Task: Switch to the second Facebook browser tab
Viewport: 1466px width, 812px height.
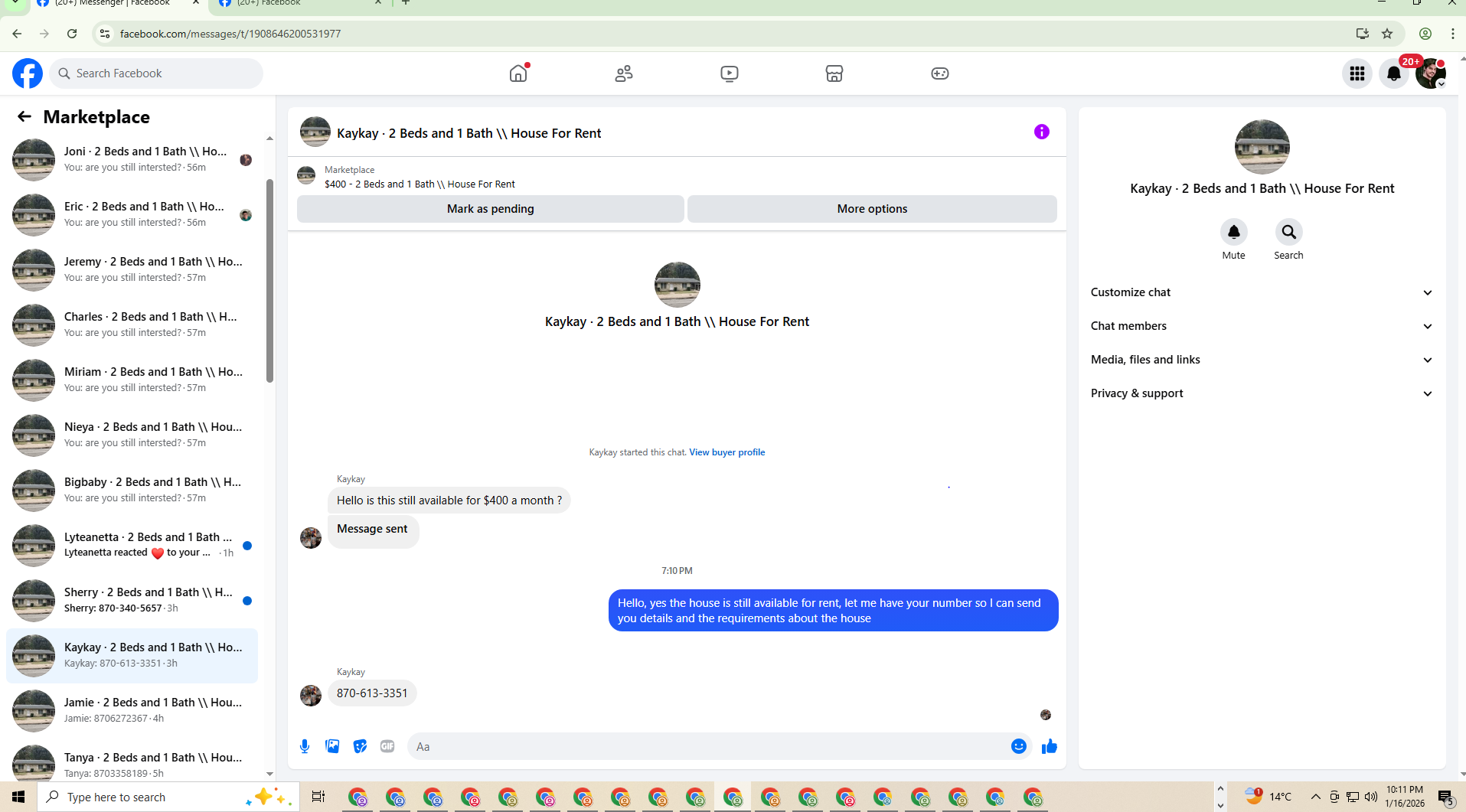Action: click(299, 4)
